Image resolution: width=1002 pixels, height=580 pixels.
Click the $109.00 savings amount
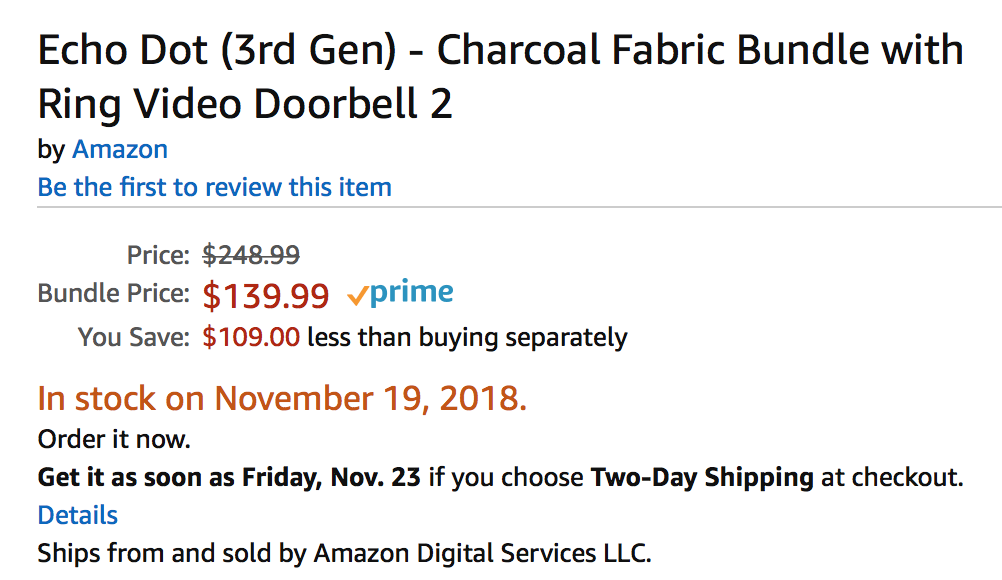pyautogui.click(x=251, y=337)
